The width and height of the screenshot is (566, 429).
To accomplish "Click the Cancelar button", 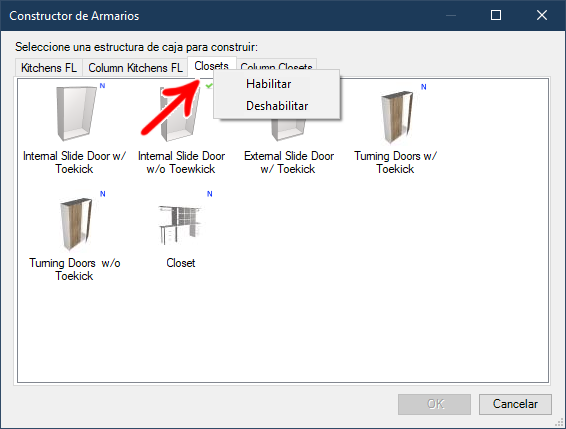I will (515, 404).
